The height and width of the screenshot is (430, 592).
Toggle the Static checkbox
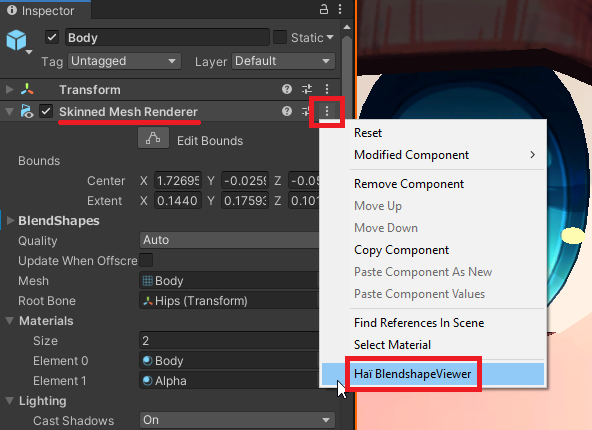click(x=280, y=37)
